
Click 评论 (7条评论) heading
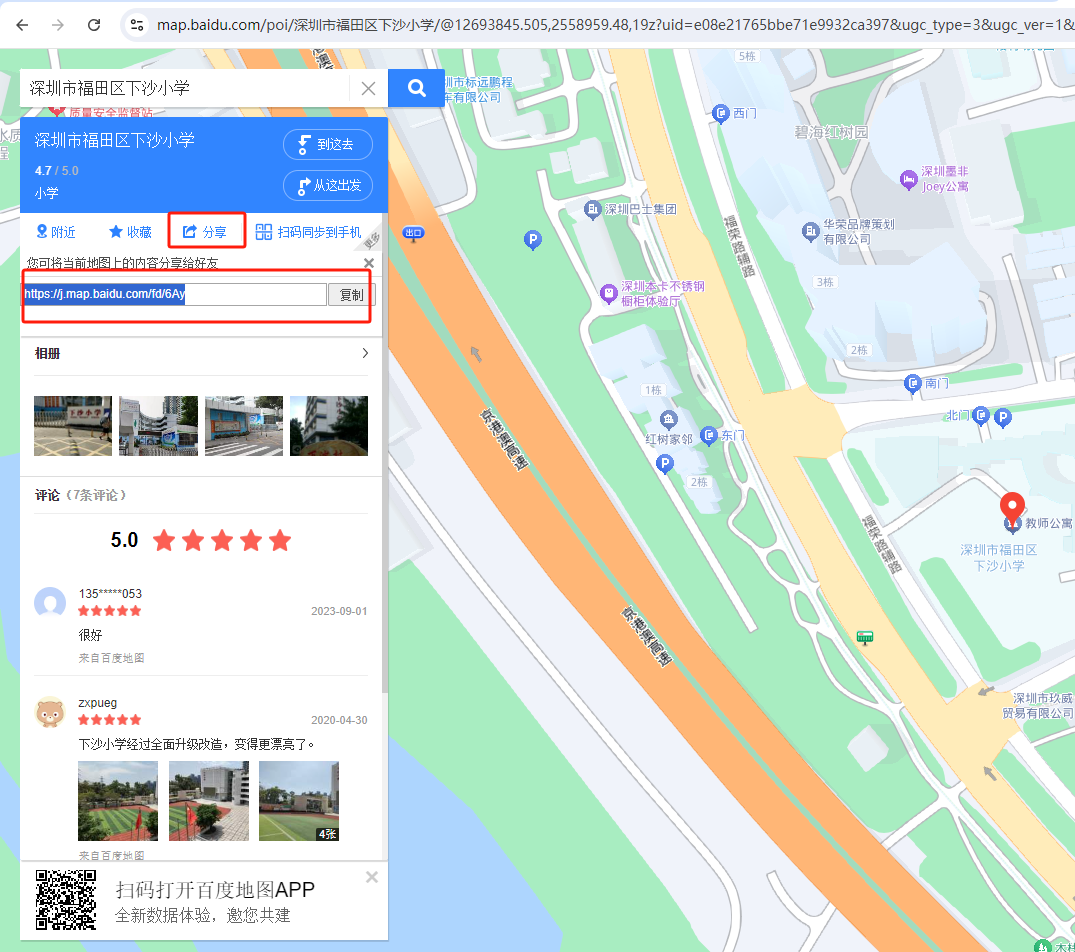(81, 495)
